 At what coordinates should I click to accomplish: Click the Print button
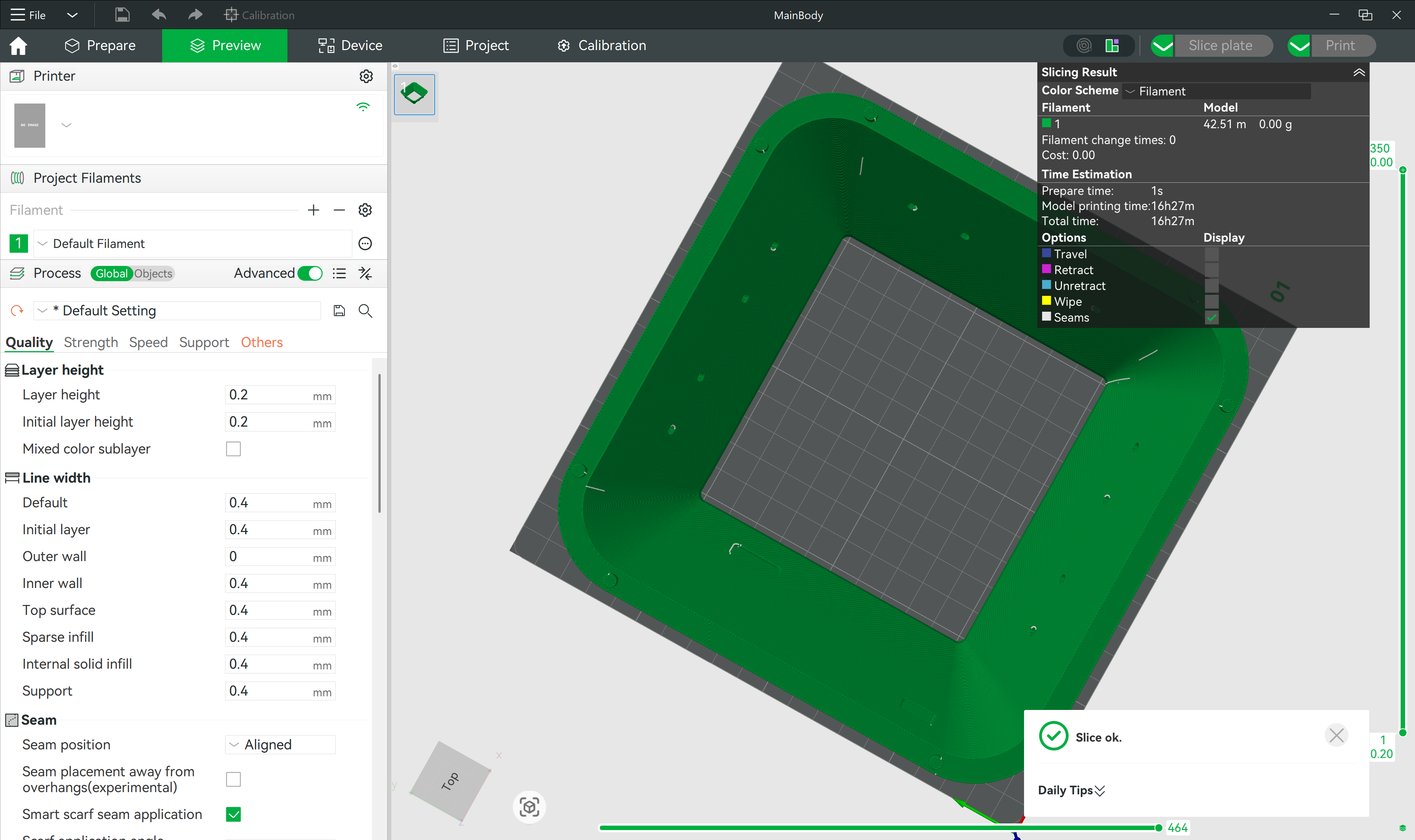(1343, 45)
